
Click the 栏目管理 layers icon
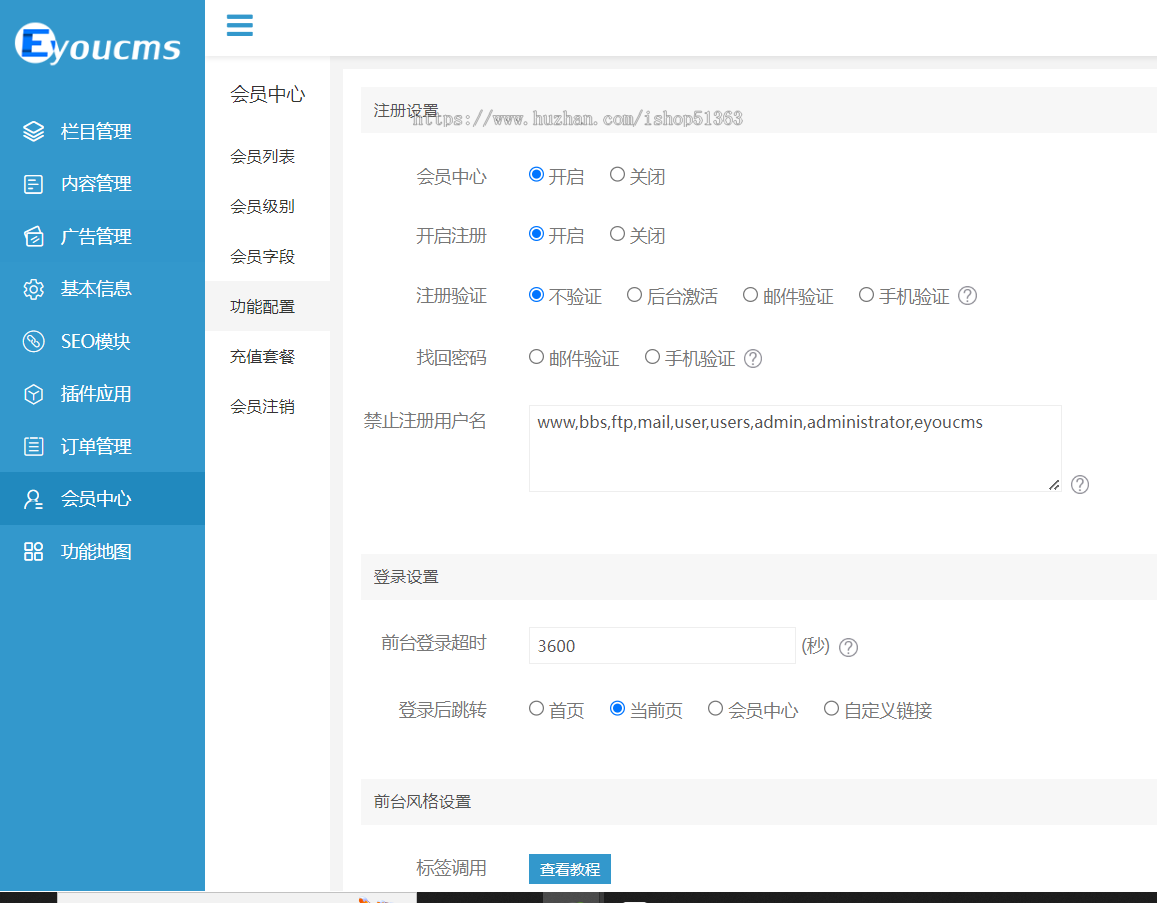tap(33, 131)
